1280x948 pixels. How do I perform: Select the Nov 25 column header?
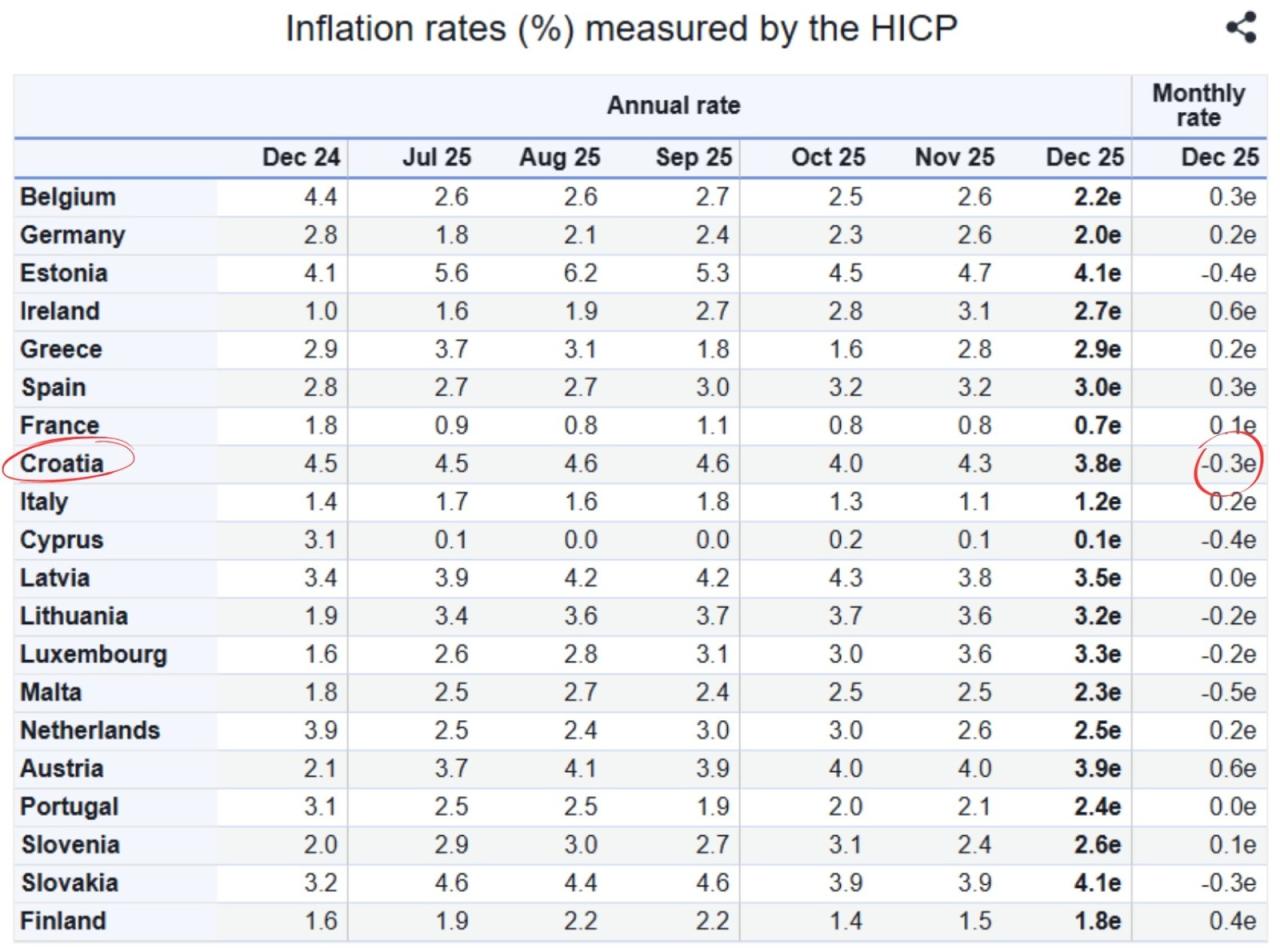pos(955,157)
